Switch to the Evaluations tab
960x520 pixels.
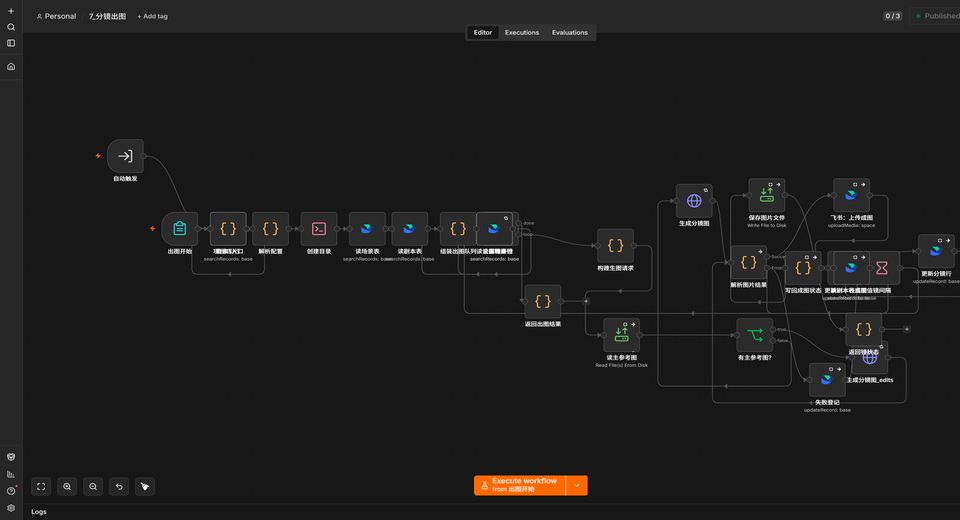(569, 32)
